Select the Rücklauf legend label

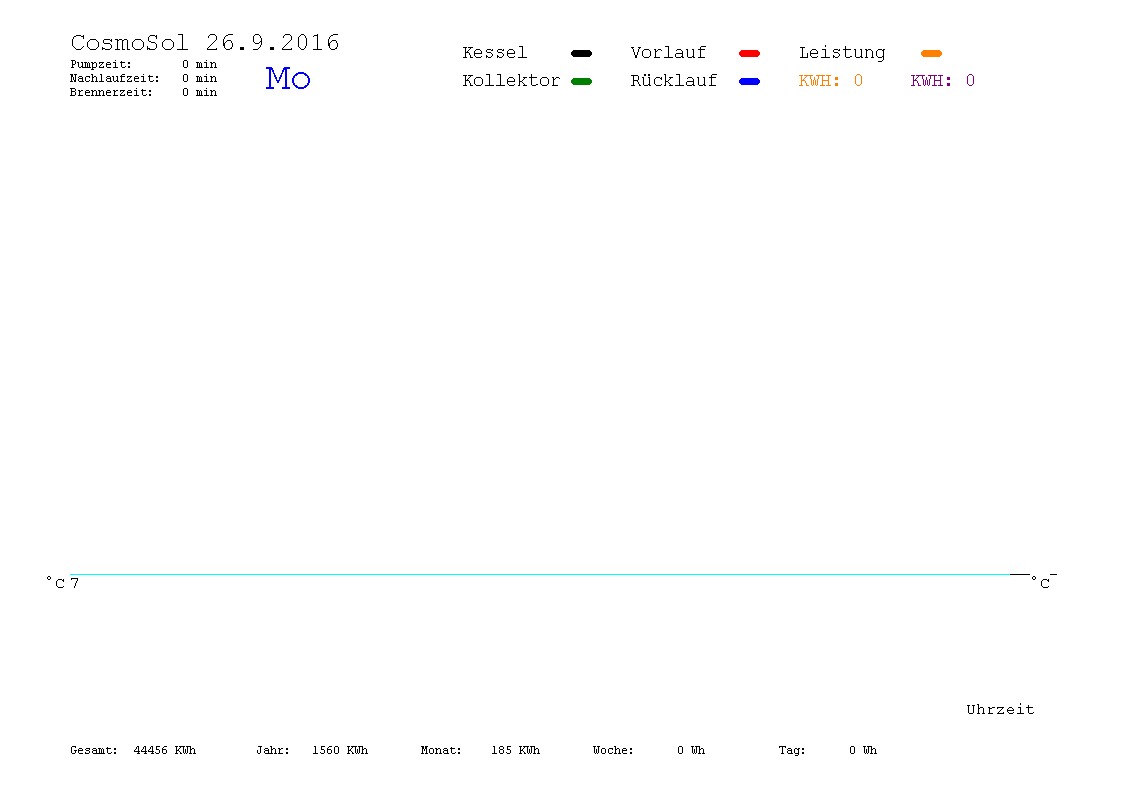[674, 81]
